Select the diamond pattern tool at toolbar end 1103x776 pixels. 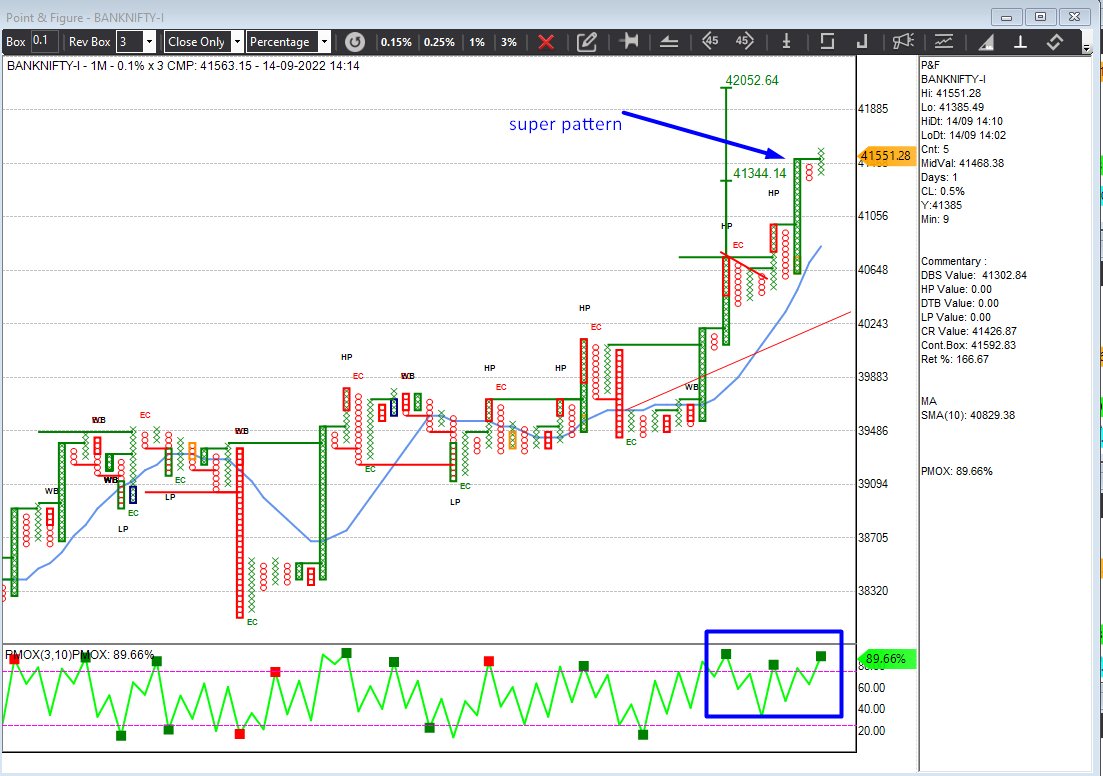pyautogui.click(x=1054, y=42)
